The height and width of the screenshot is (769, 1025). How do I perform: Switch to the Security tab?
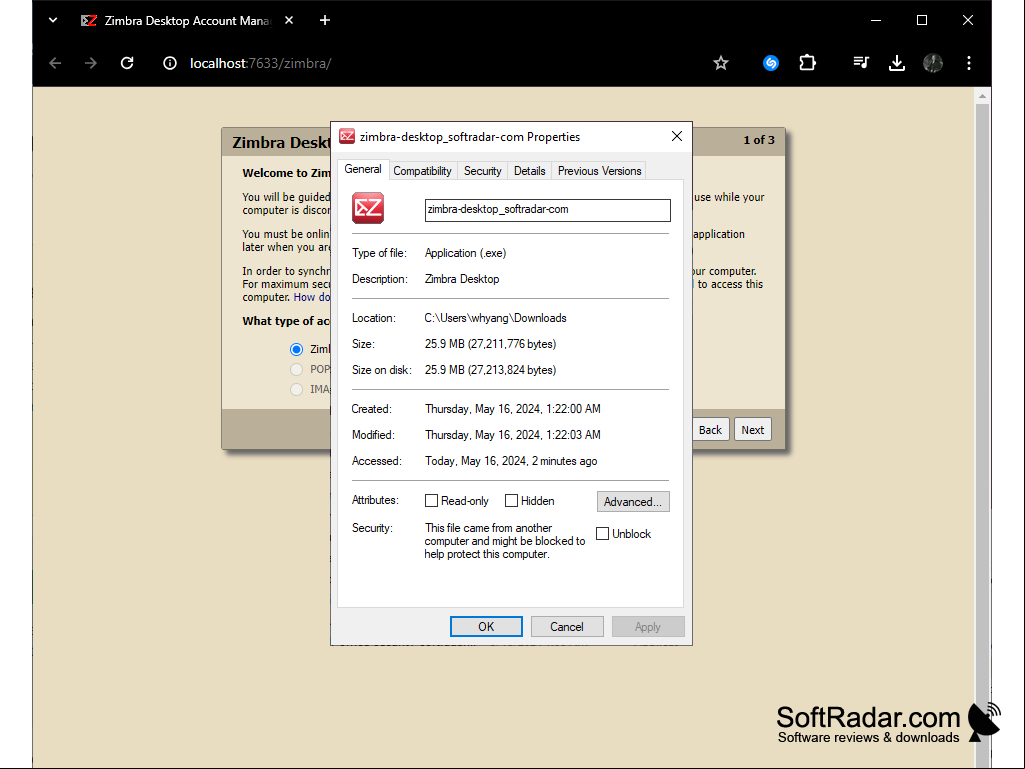pyautogui.click(x=482, y=171)
